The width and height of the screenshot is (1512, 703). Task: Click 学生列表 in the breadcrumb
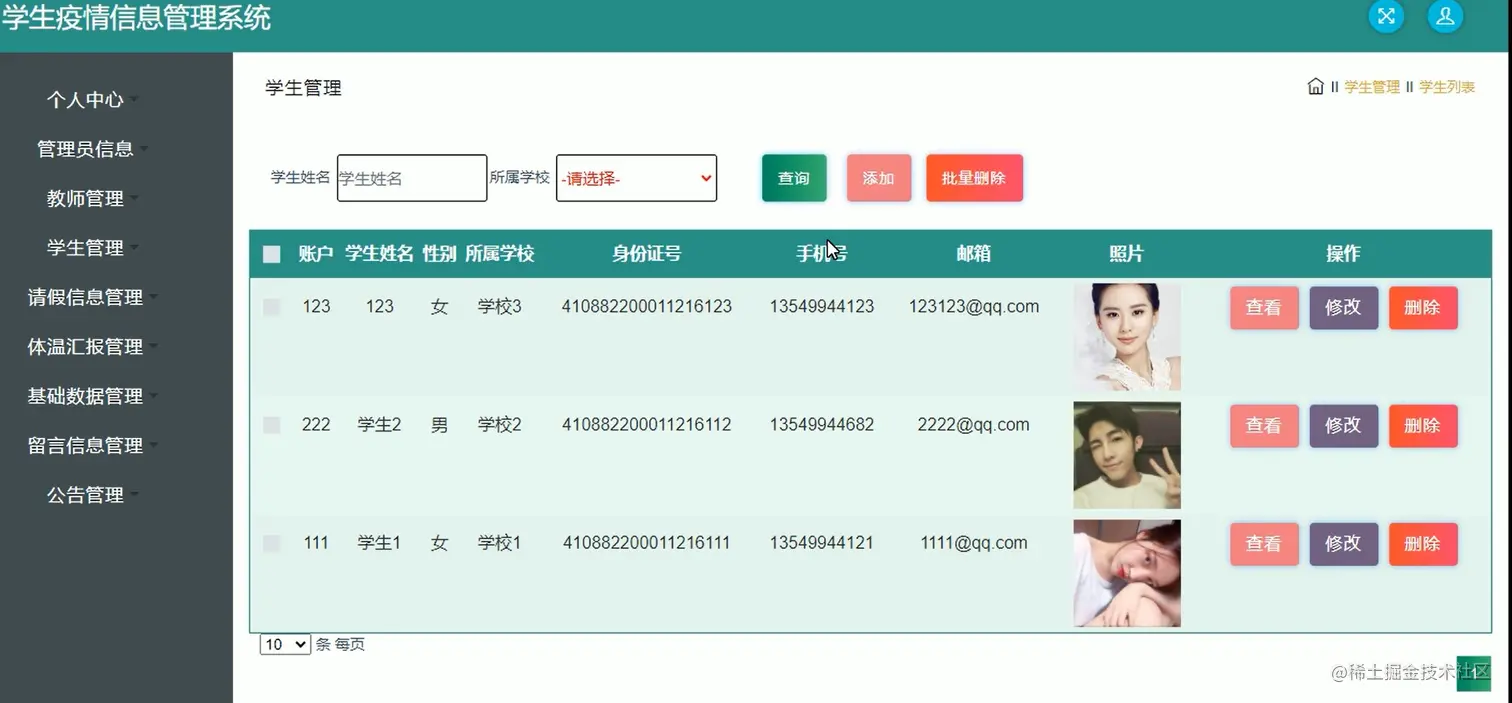[1446, 86]
